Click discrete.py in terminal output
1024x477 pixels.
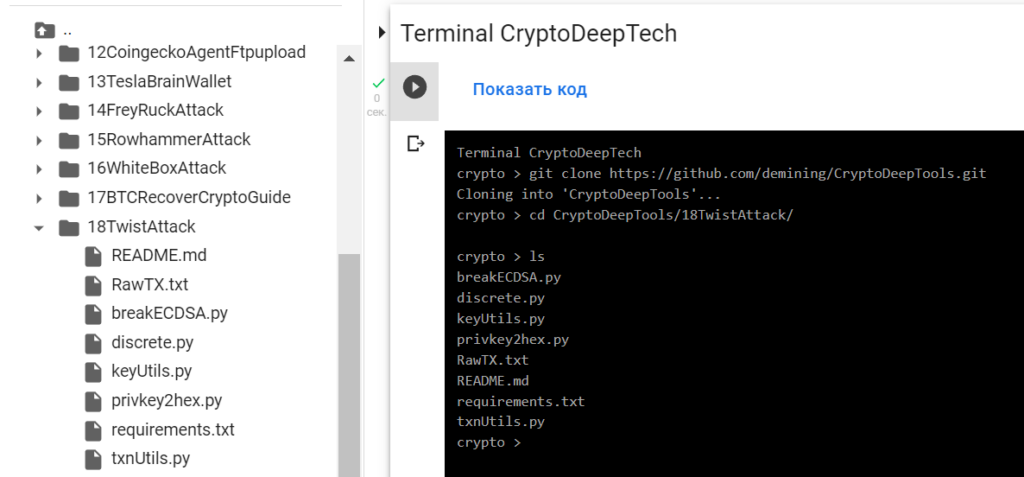(x=500, y=298)
